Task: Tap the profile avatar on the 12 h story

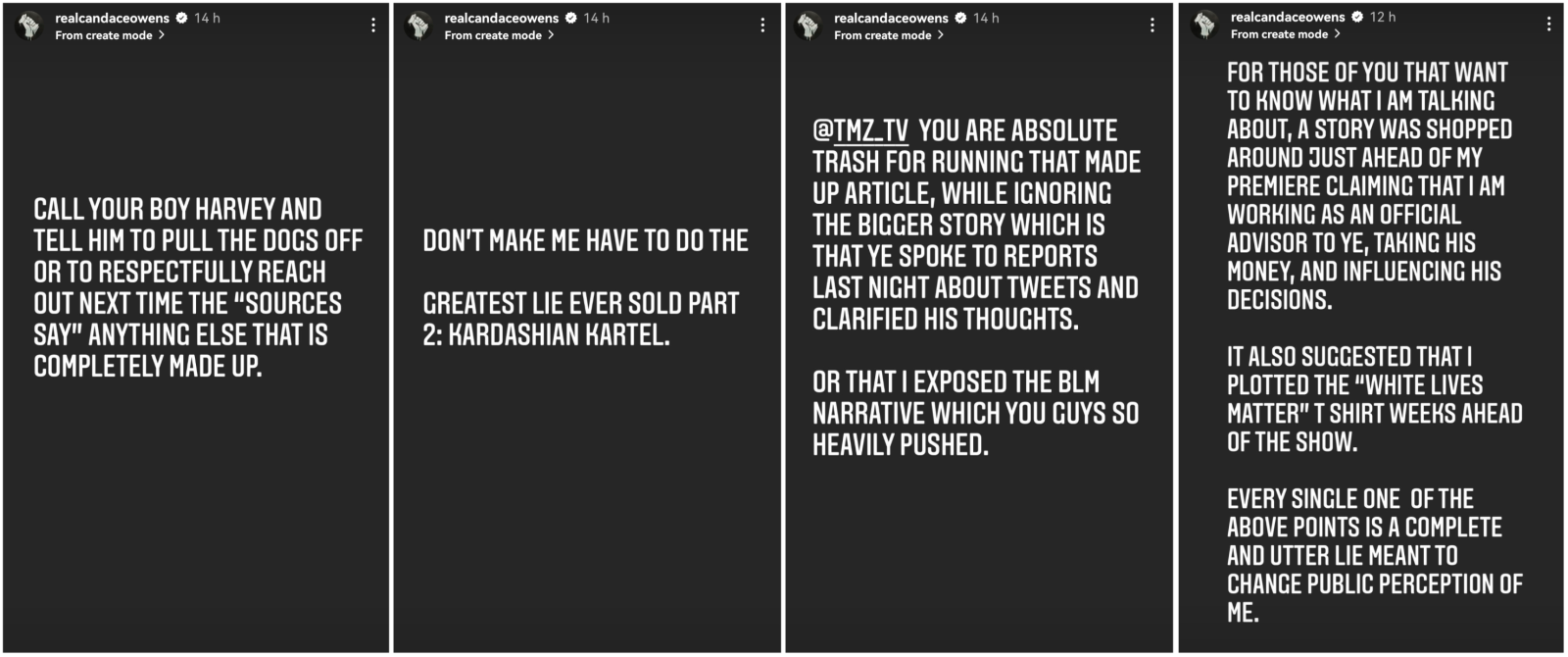Action: [1205, 25]
